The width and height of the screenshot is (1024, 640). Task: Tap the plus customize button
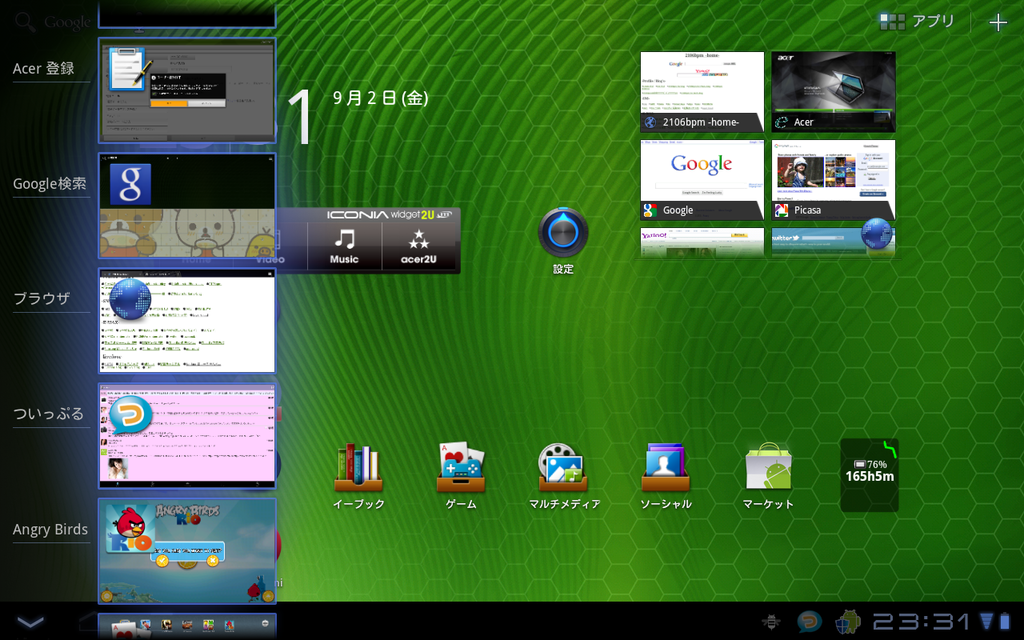(x=998, y=23)
